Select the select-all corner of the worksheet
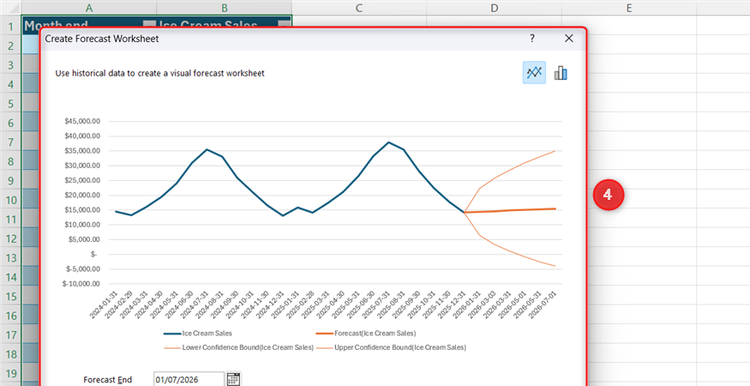The image size is (750, 386). [11, 7]
